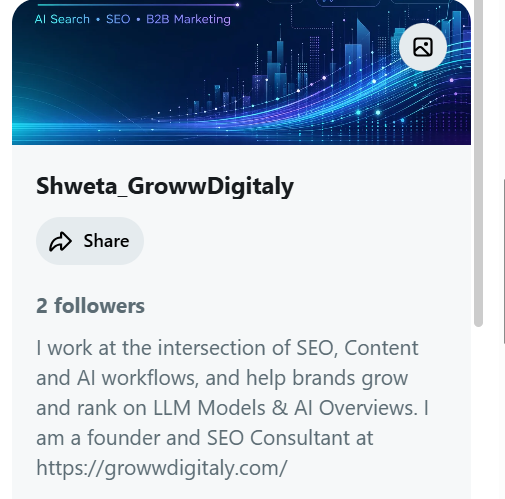Click the scrollbar track below the thumb
505x499 pixels.
pos(478,413)
